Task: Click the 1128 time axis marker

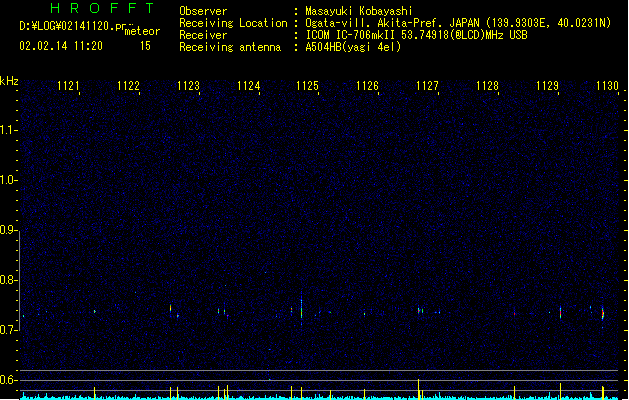Action: click(487, 86)
